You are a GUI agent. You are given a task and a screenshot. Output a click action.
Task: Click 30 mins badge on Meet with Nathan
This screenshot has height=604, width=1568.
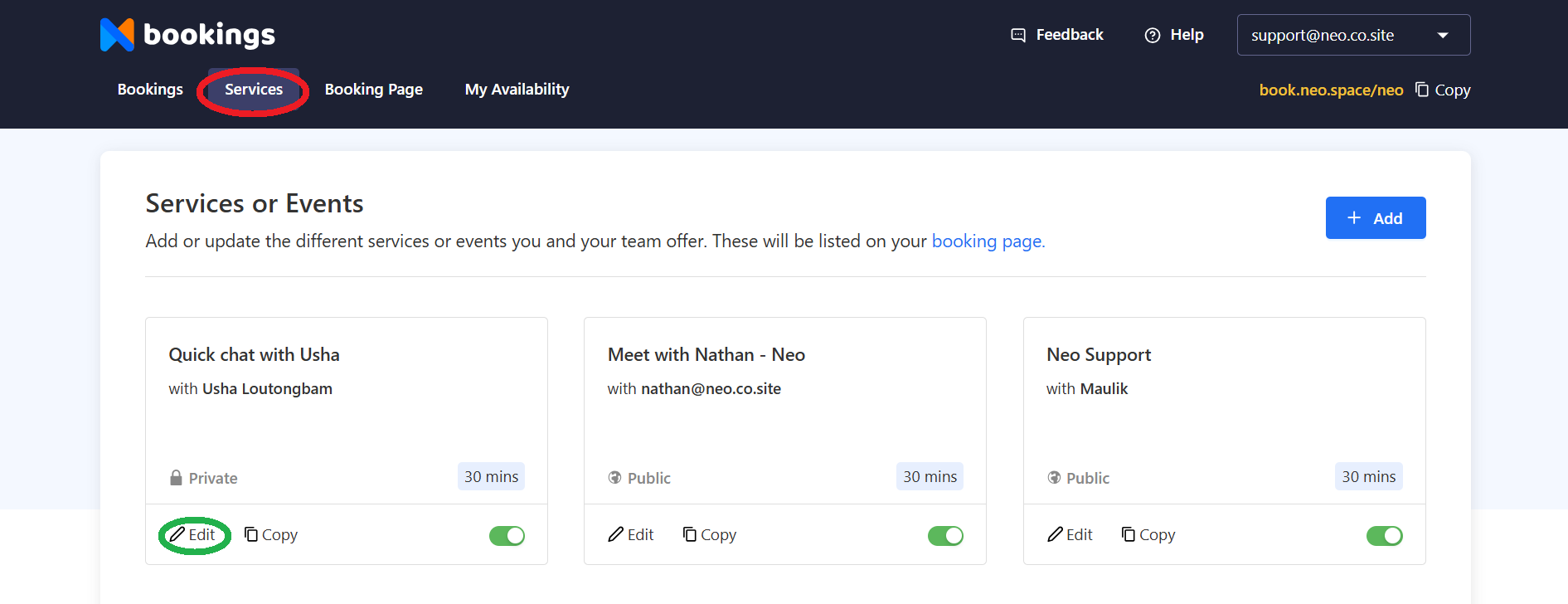pos(930,476)
